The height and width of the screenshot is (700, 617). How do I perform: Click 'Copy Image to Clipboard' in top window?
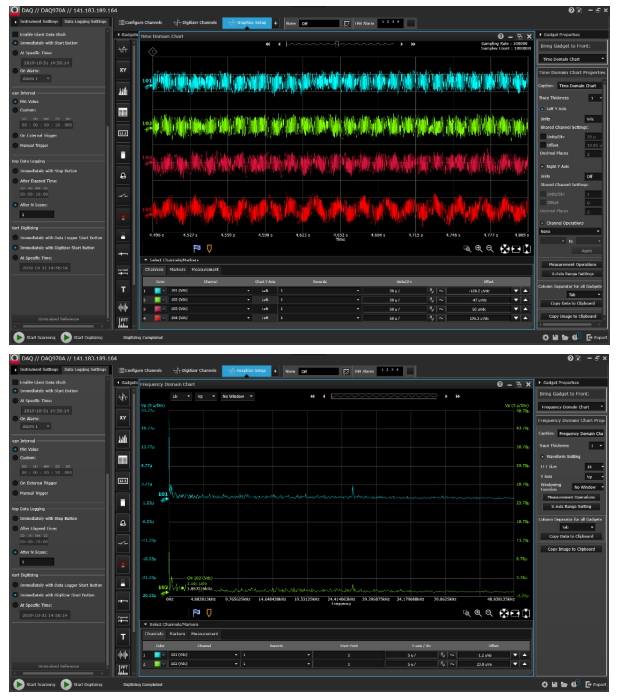pos(572,315)
